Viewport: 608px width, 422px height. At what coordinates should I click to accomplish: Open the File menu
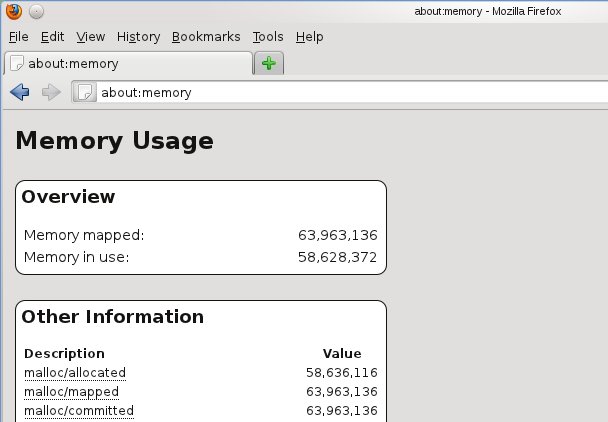(19, 37)
